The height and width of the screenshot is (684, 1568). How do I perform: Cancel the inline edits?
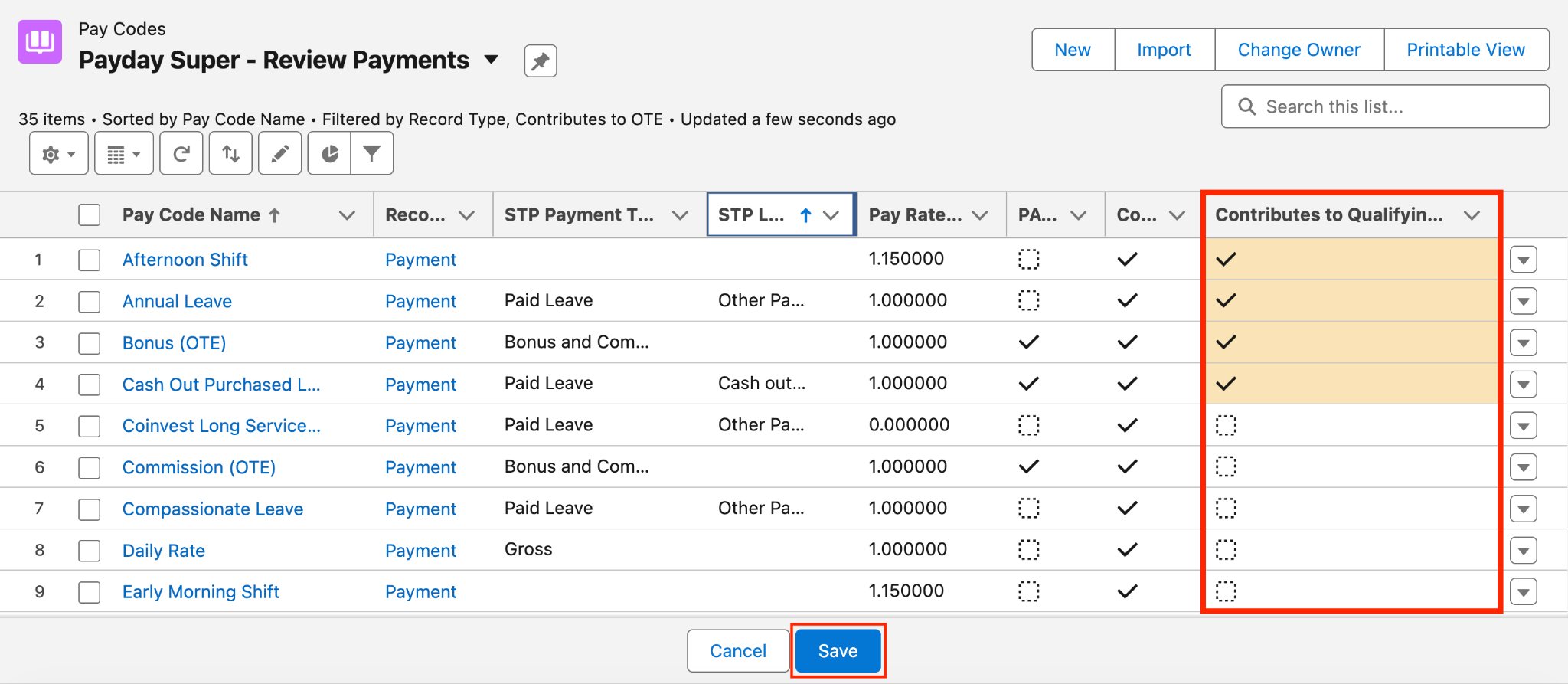click(738, 651)
